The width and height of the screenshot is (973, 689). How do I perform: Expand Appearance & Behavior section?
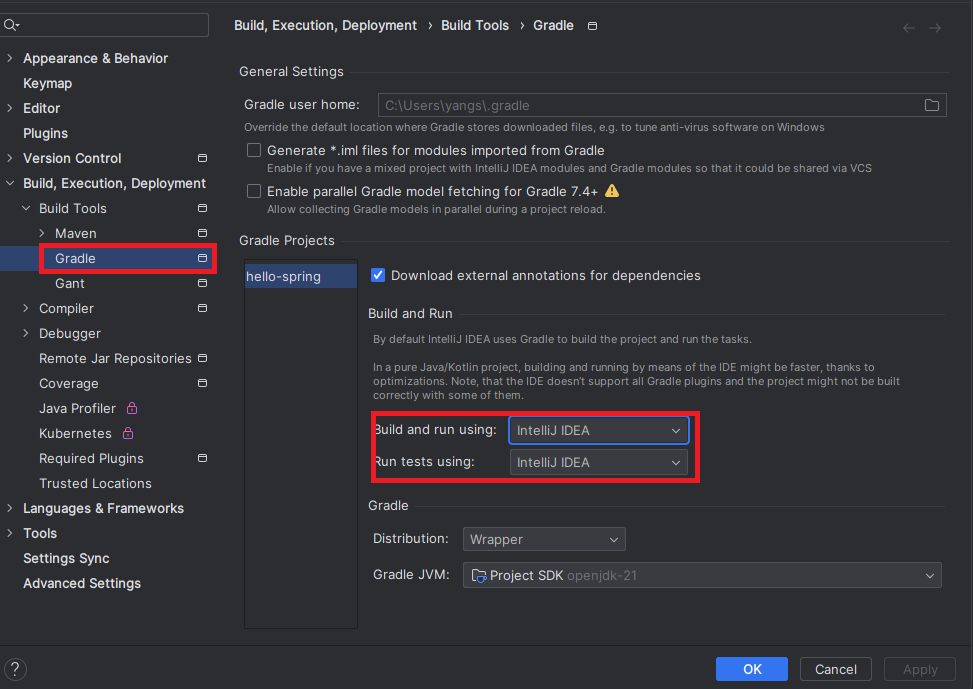(x=9, y=58)
